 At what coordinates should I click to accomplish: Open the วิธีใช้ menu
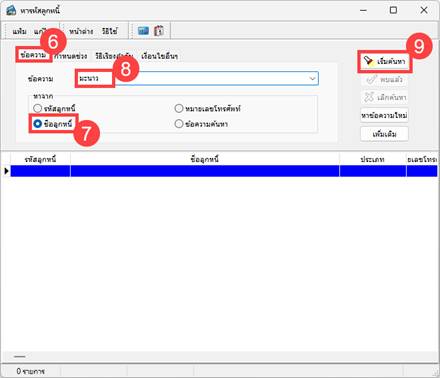[x=110, y=31]
